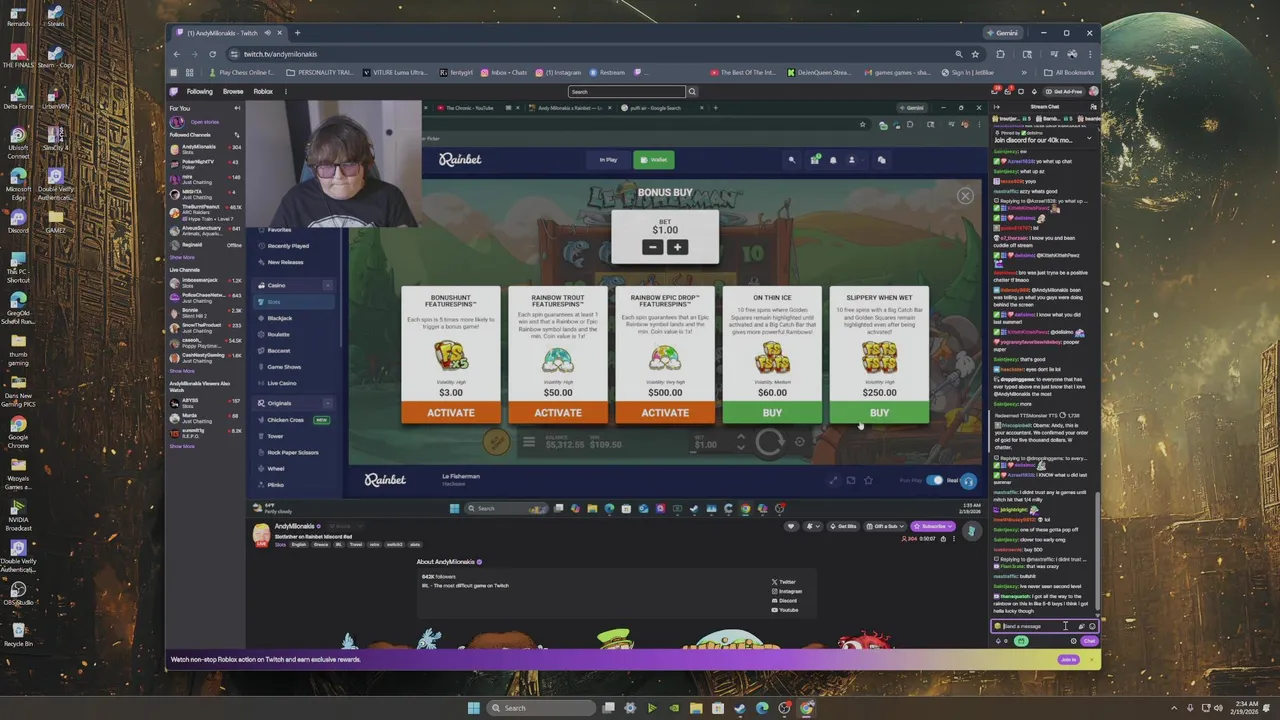Open the Twitch home logo
The image size is (1280, 720).
click(174, 91)
